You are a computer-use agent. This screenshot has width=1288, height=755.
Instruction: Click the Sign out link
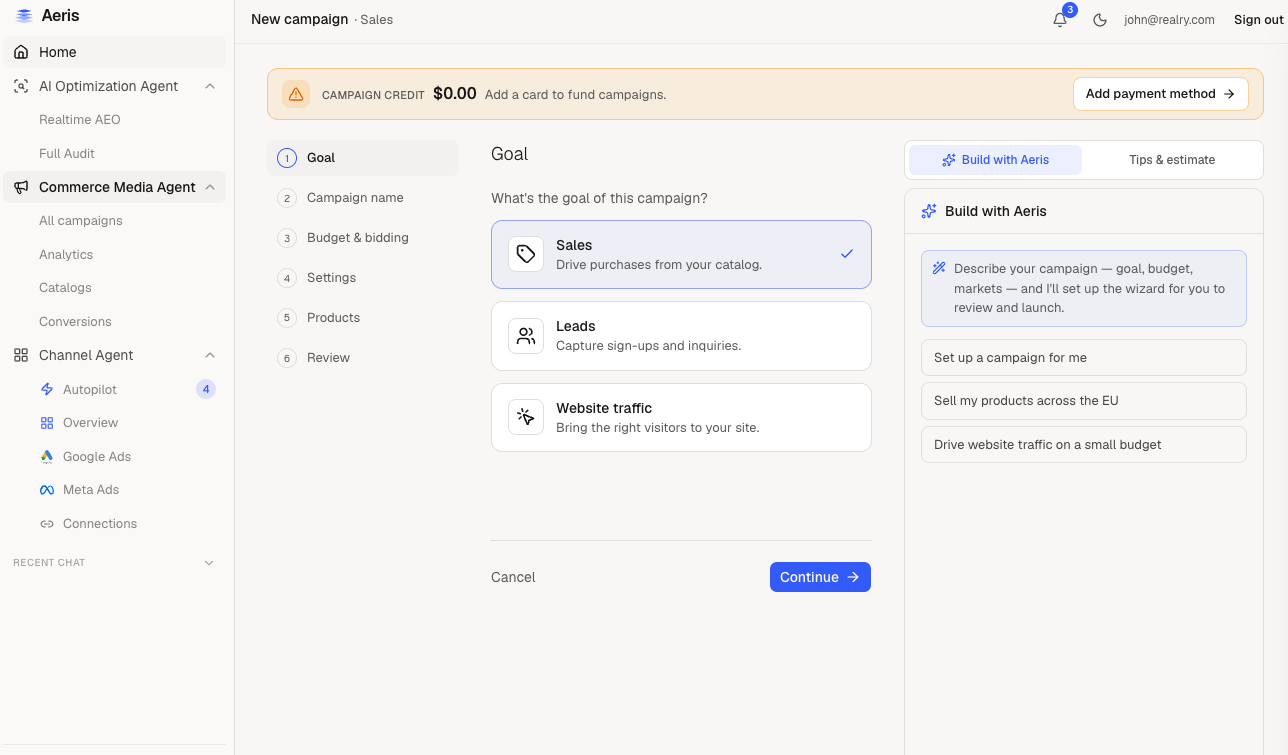tap(1258, 20)
